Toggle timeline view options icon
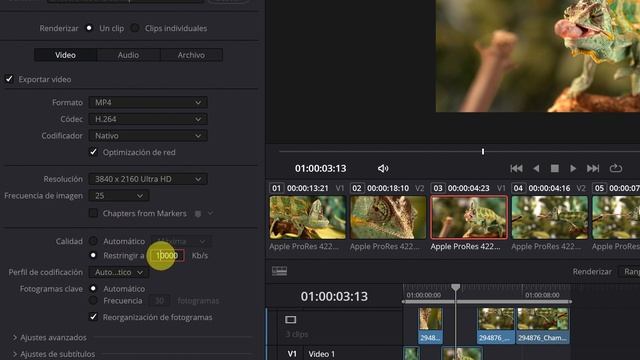 (280, 271)
